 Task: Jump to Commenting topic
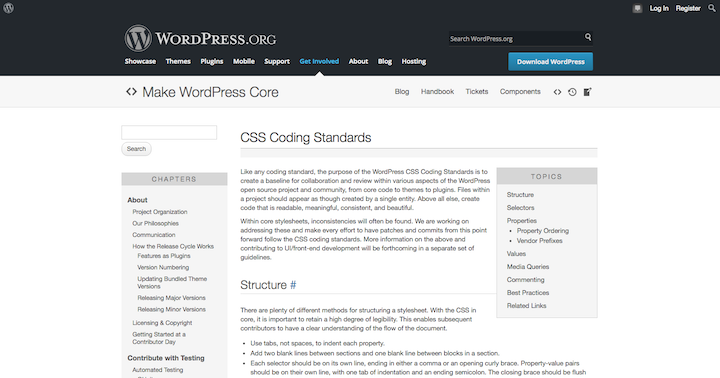point(525,279)
